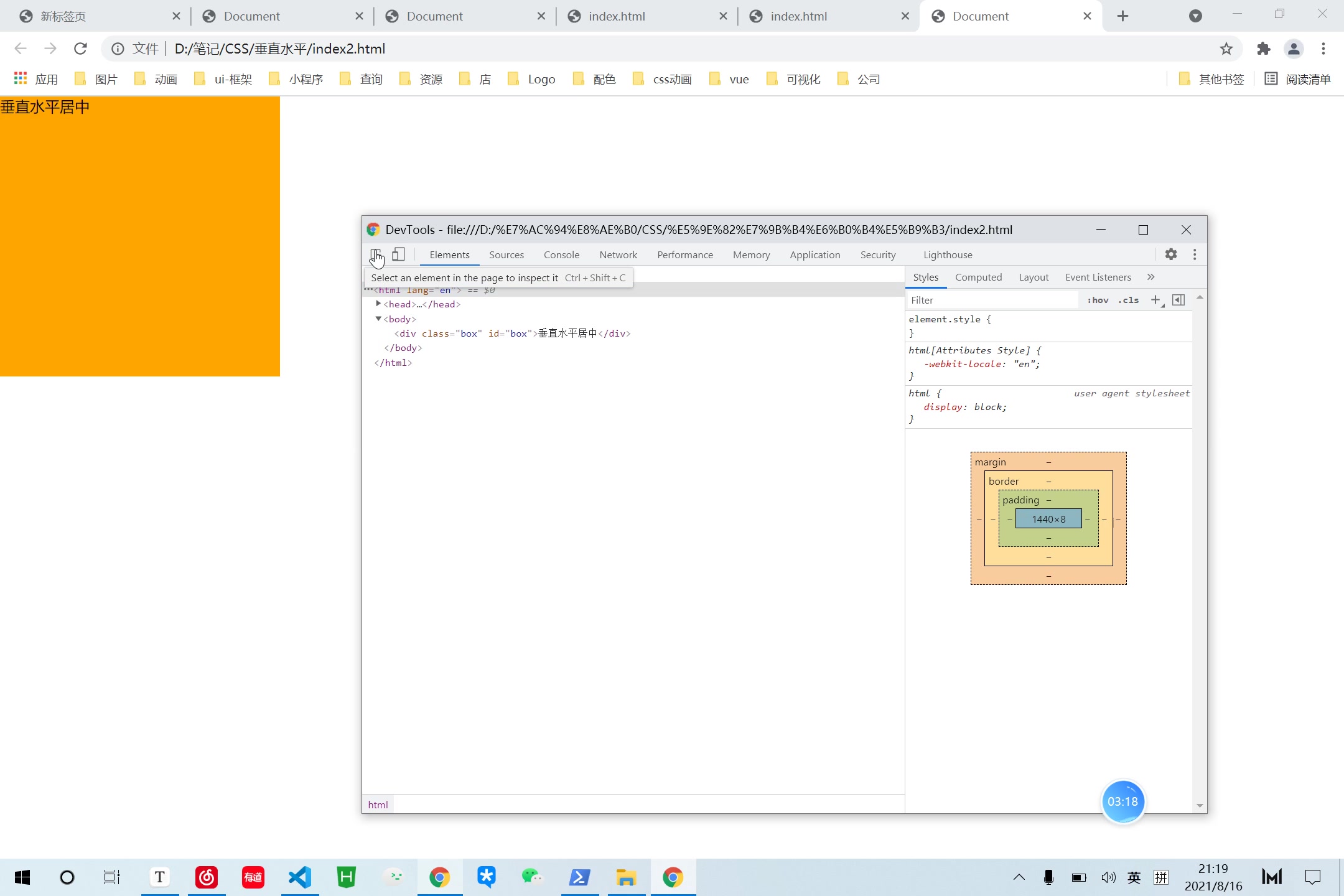
Task: Switch to the Console panel
Action: [561, 254]
